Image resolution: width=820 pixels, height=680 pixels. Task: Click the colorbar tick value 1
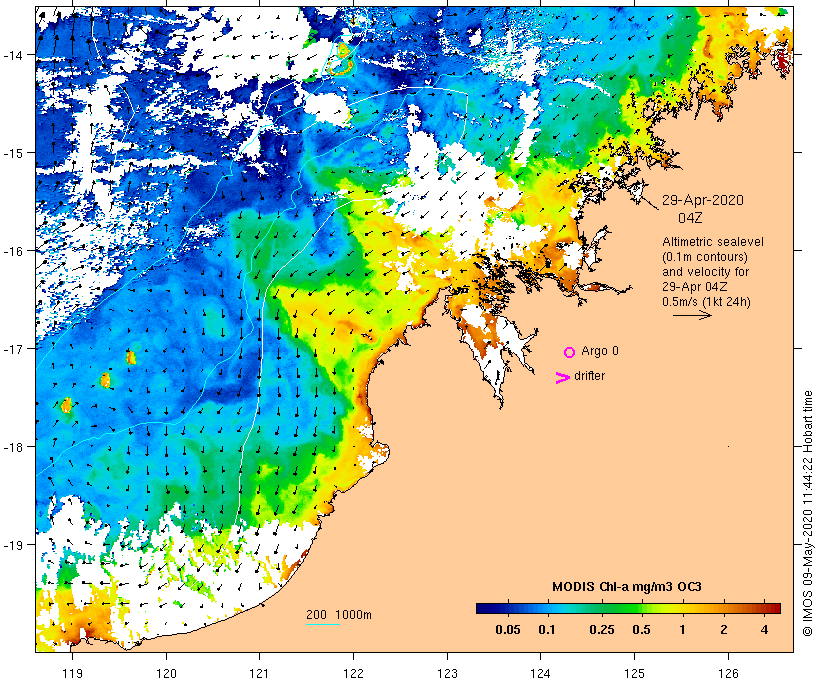[x=682, y=629]
